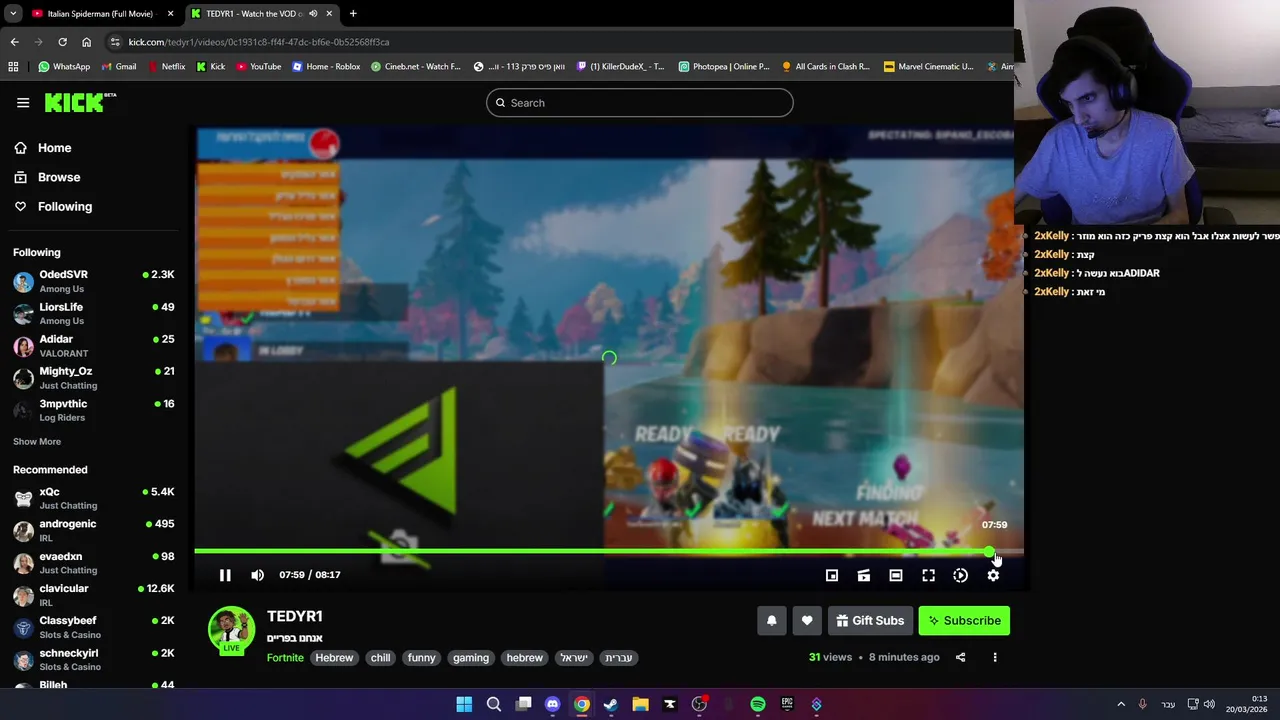The image size is (1280, 720).
Task: Open schneckyirl recommended channel
Action: 94,660
